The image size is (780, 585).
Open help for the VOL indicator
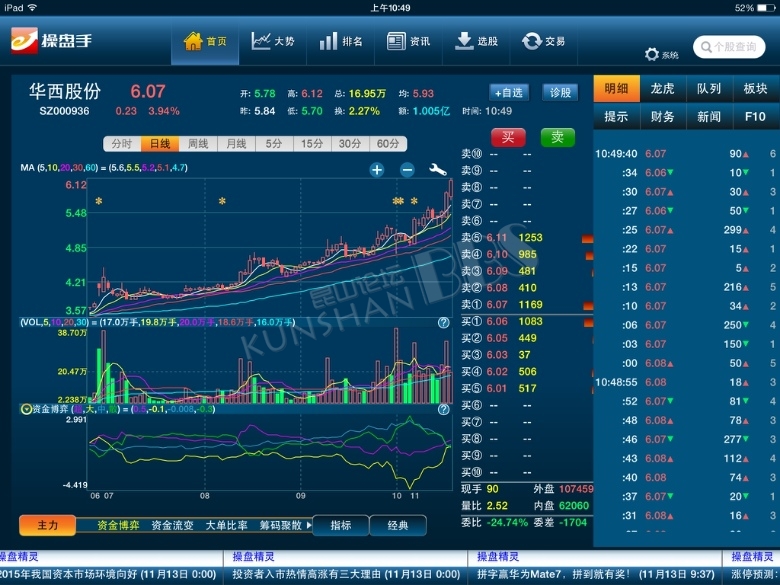[x=443, y=323]
